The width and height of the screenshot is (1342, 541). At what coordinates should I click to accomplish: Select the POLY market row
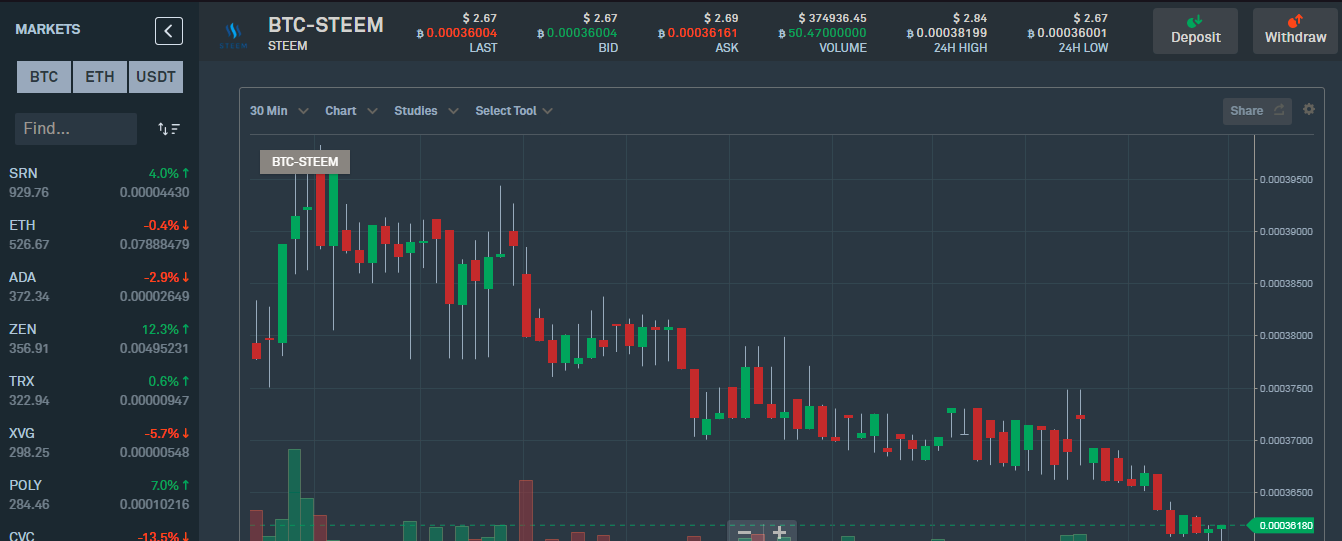click(x=99, y=495)
